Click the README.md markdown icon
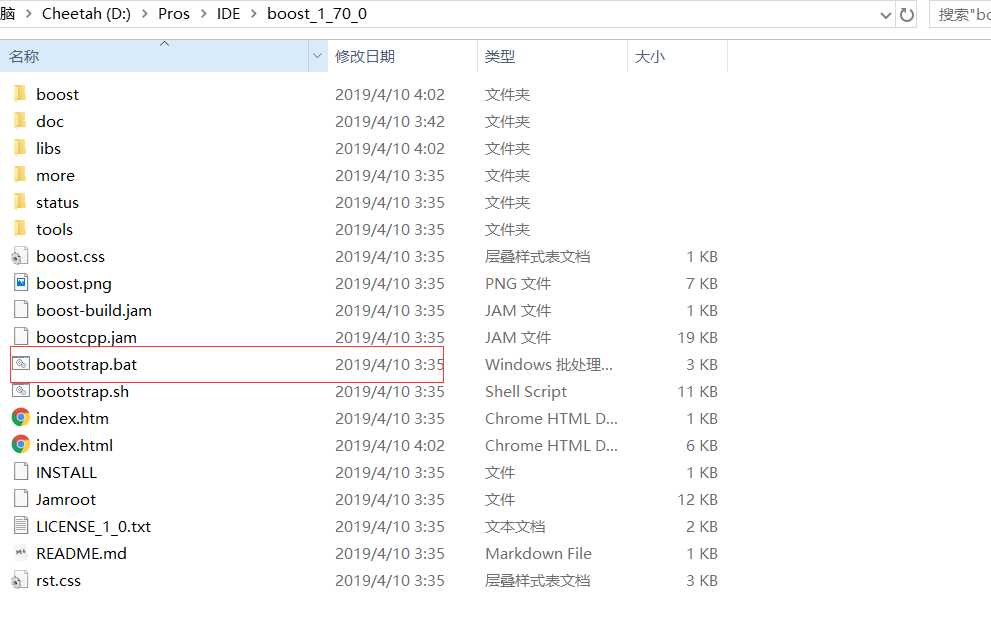Screen dimensions: 991x619 point(21,553)
